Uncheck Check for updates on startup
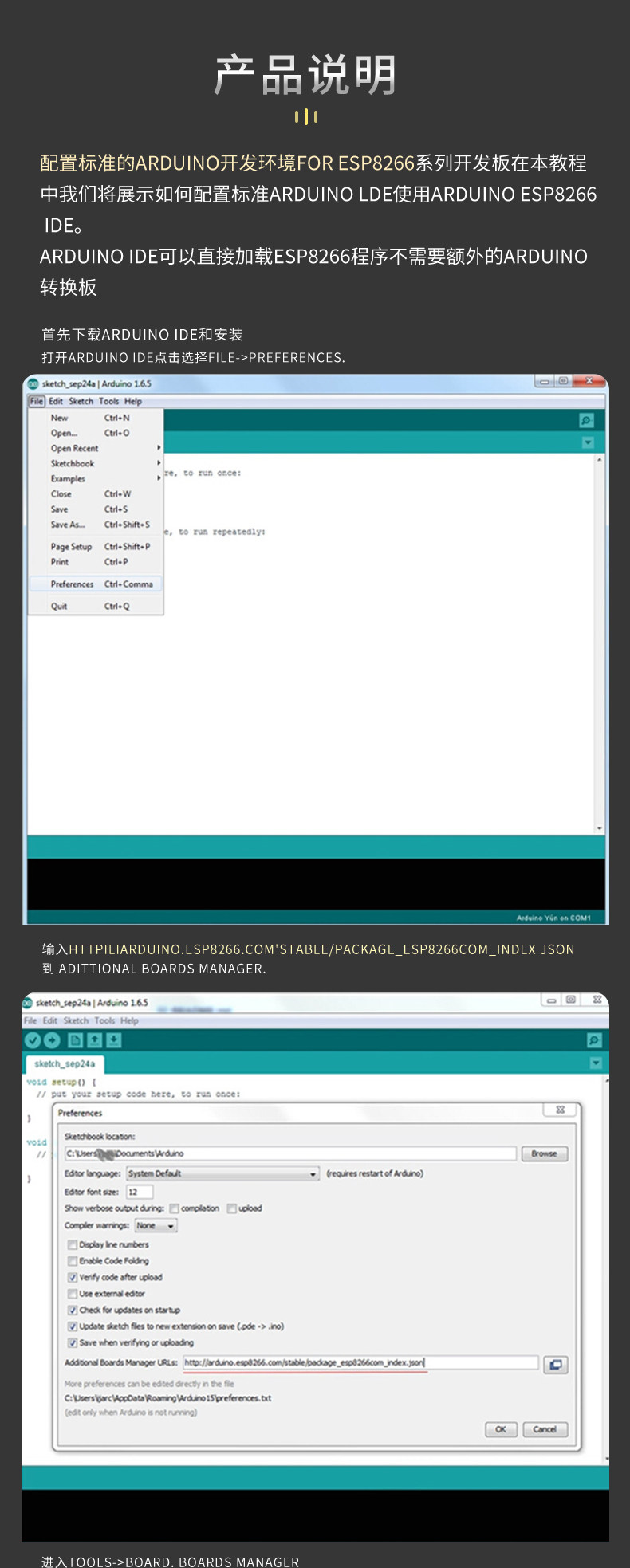Image resolution: width=630 pixels, height=1568 pixels. (x=73, y=1310)
